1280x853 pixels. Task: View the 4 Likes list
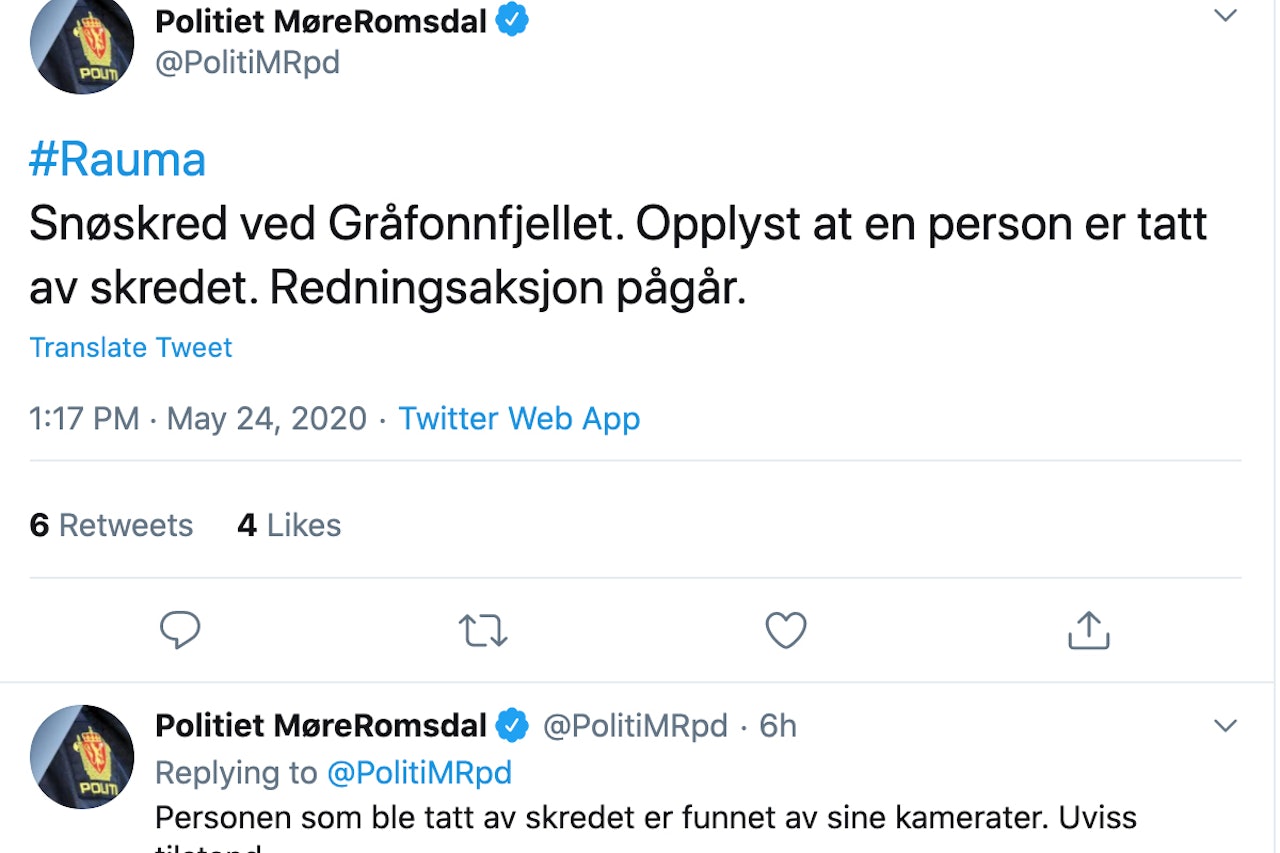tap(289, 524)
